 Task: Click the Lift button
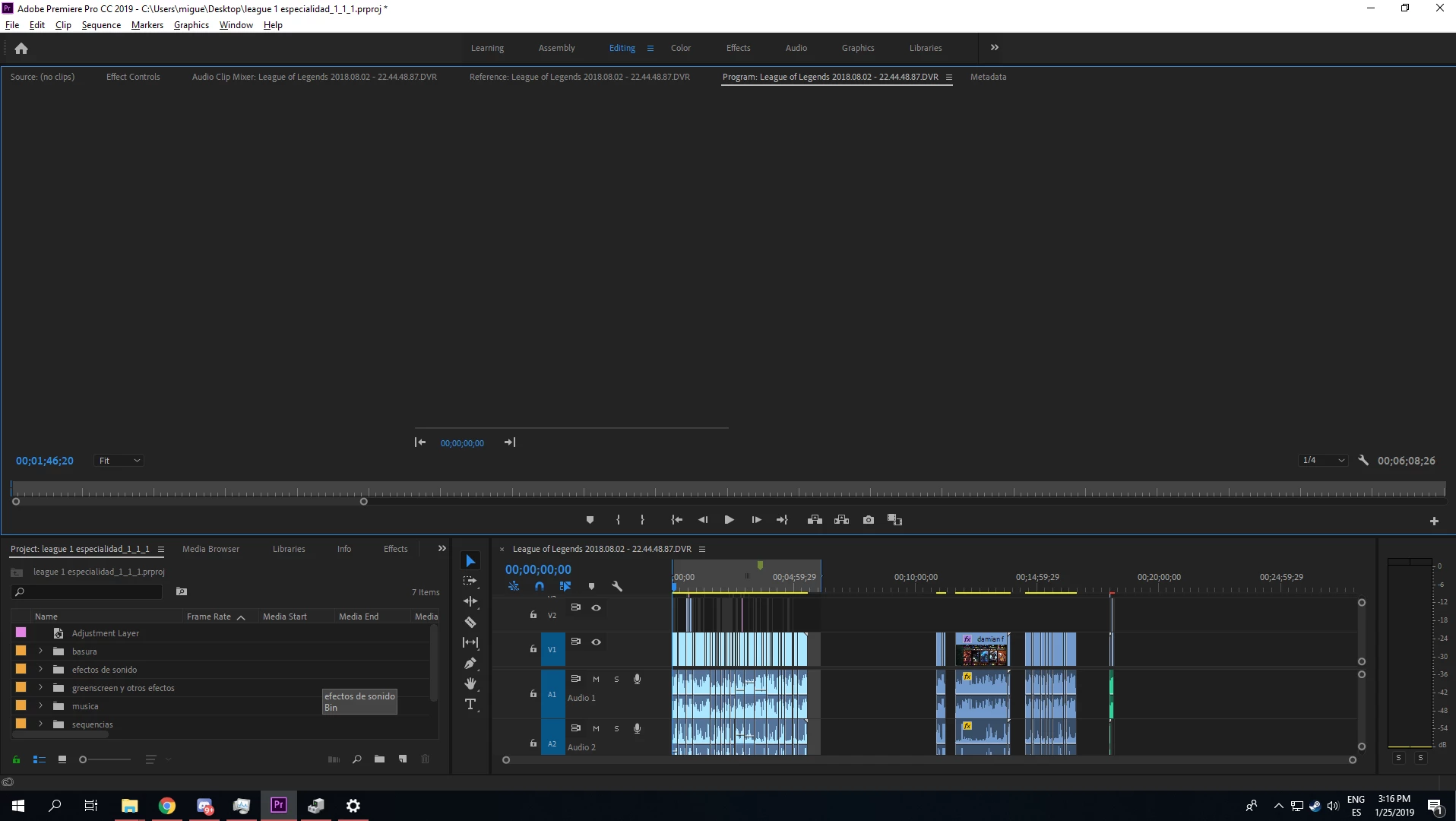tap(815, 520)
